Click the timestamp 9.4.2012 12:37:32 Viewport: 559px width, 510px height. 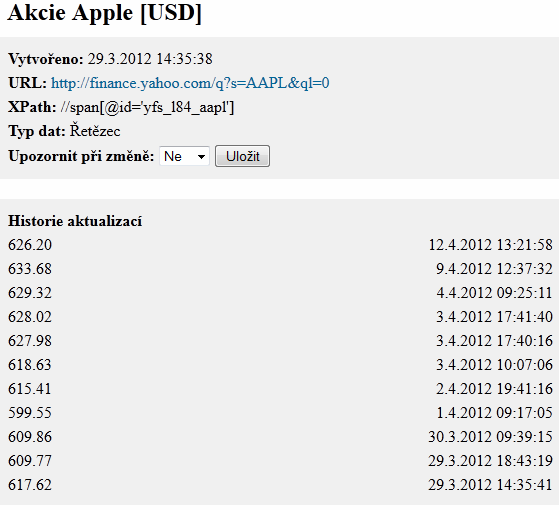point(494,269)
